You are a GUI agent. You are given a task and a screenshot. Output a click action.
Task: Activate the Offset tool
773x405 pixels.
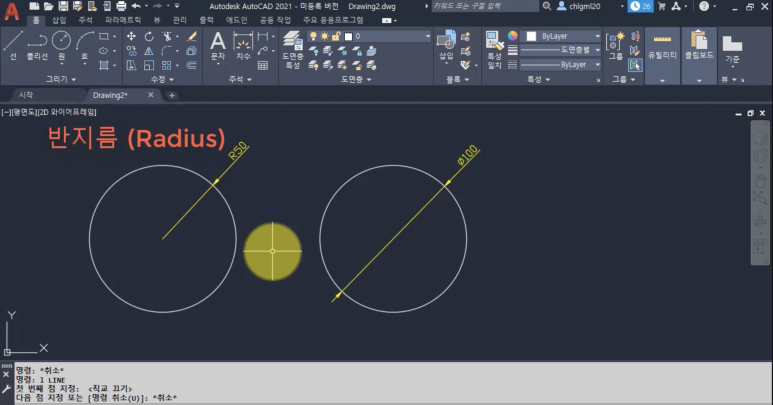[x=192, y=65]
